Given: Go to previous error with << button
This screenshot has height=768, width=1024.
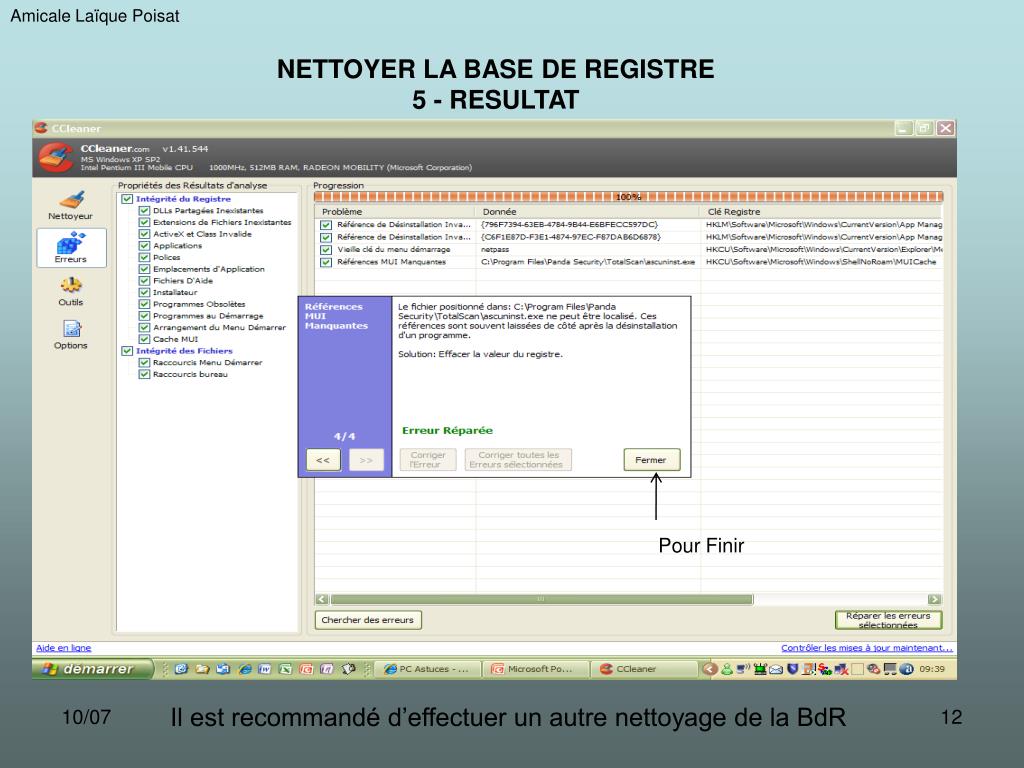Looking at the screenshot, I should [323, 460].
